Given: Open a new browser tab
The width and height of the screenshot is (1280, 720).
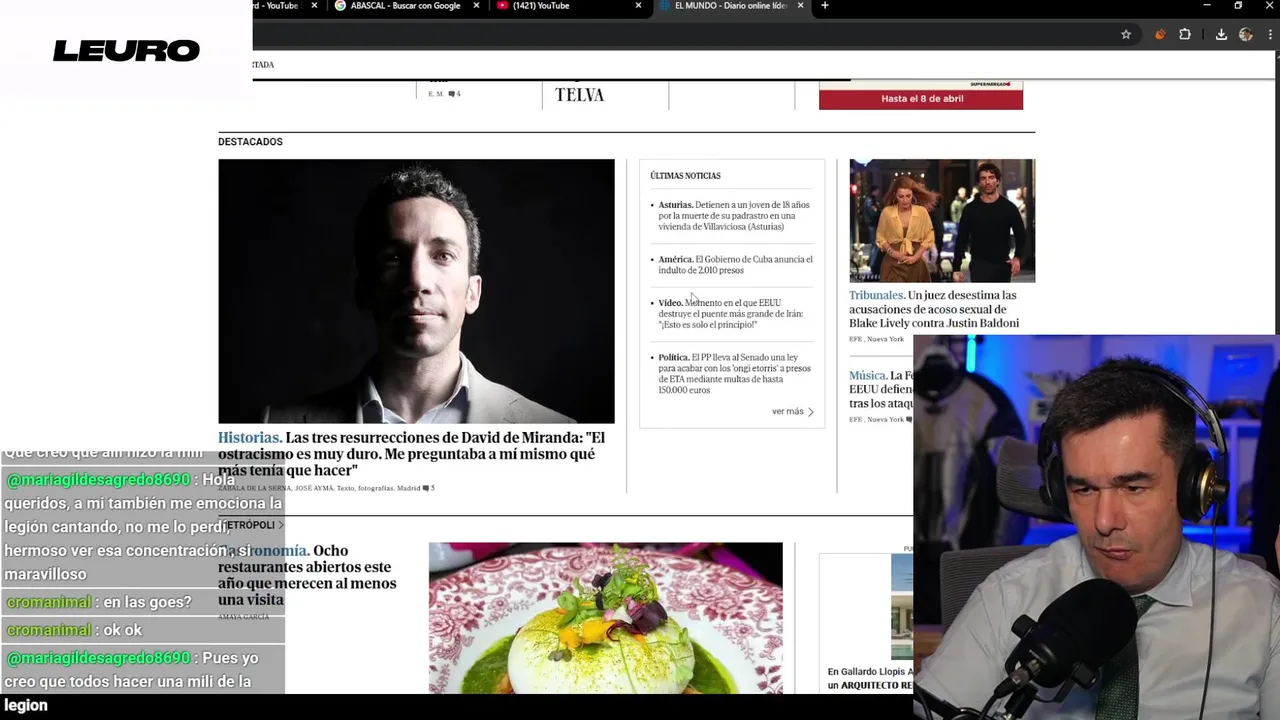Looking at the screenshot, I should [824, 6].
